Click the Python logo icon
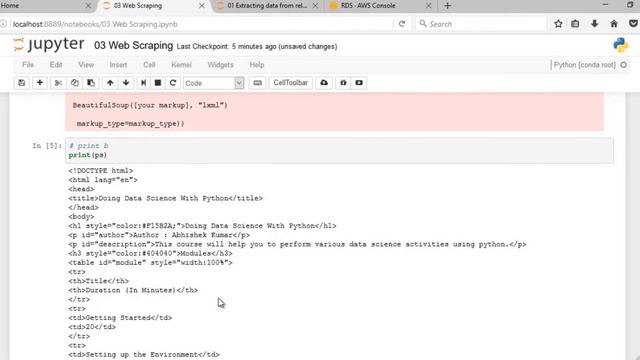This screenshot has height=360, width=640. tap(621, 45)
